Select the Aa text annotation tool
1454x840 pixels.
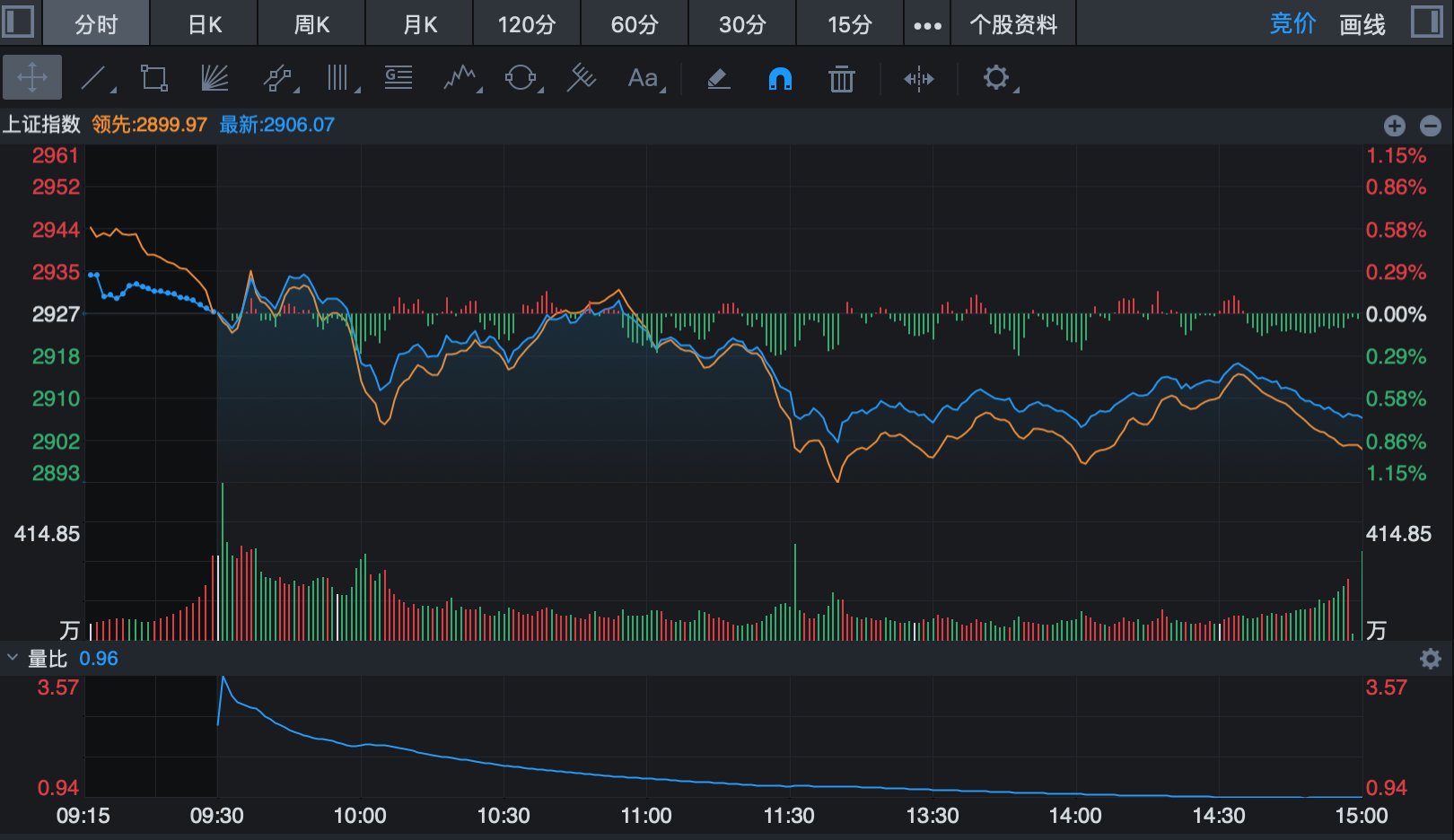[x=642, y=78]
